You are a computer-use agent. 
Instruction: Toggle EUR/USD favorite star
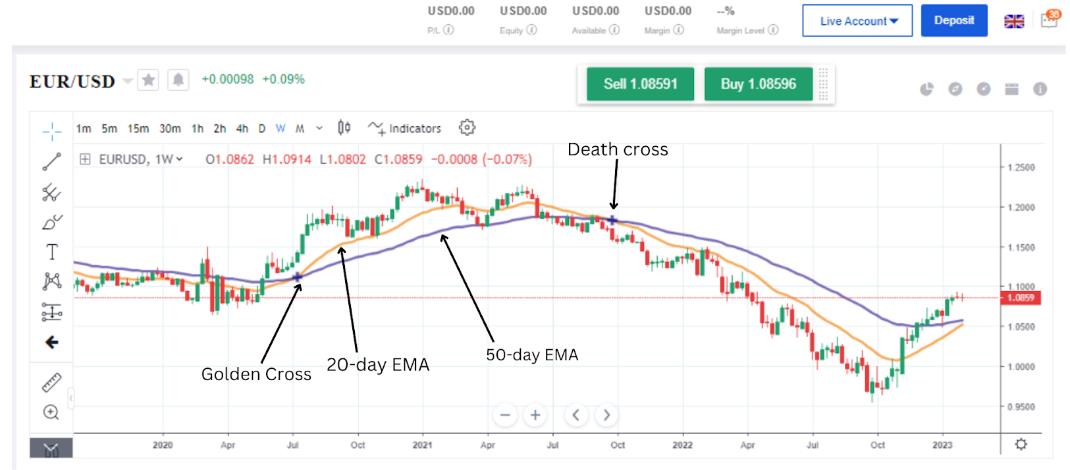(x=148, y=80)
